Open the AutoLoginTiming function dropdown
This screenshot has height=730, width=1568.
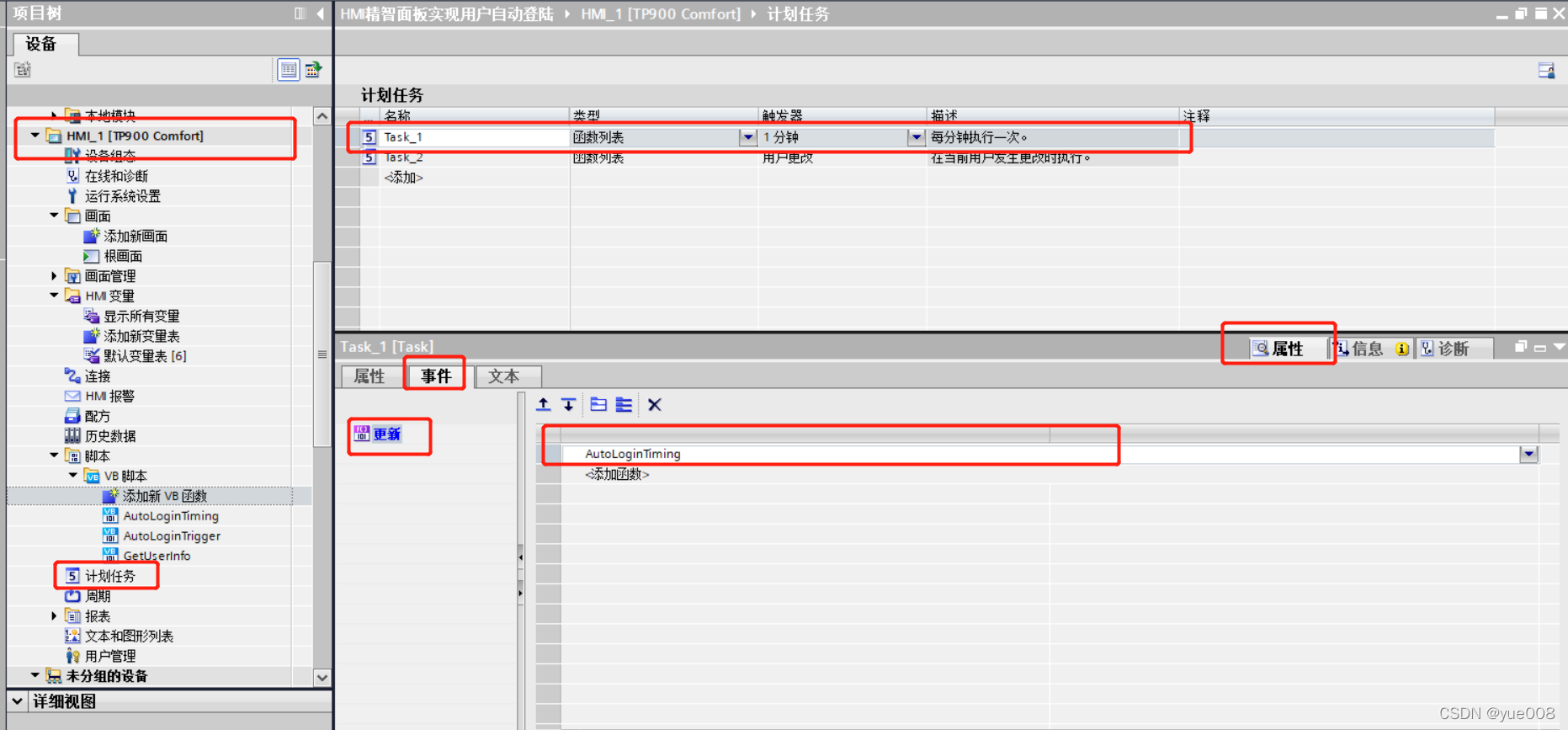coord(1529,454)
